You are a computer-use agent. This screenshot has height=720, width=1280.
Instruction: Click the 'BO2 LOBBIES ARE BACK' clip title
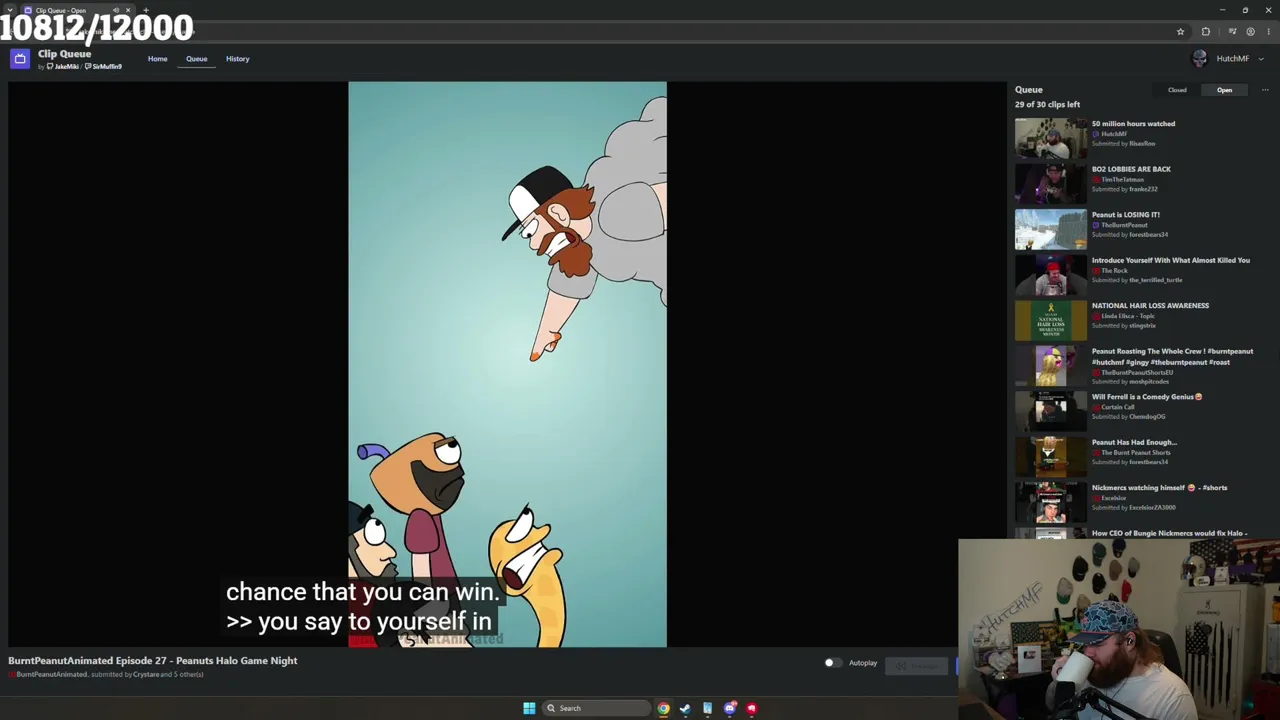pos(1131,169)
